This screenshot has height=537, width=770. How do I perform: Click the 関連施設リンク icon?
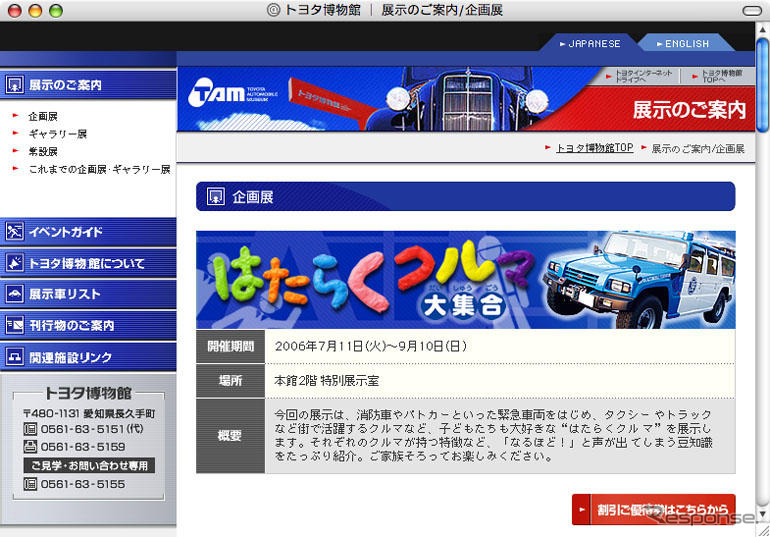click(x=15, y=357)
